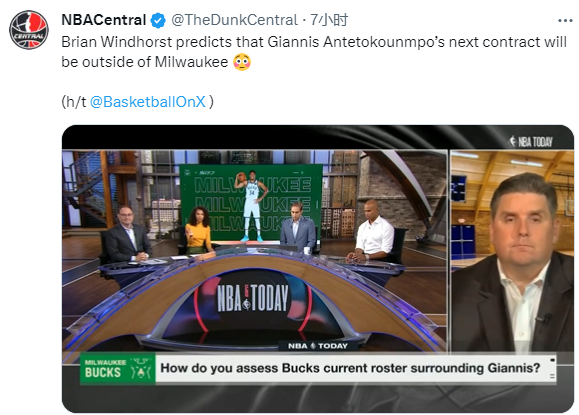Click the panelist in white shirt
This screenshot has height=415, width=579.
(x=372, y=231)
